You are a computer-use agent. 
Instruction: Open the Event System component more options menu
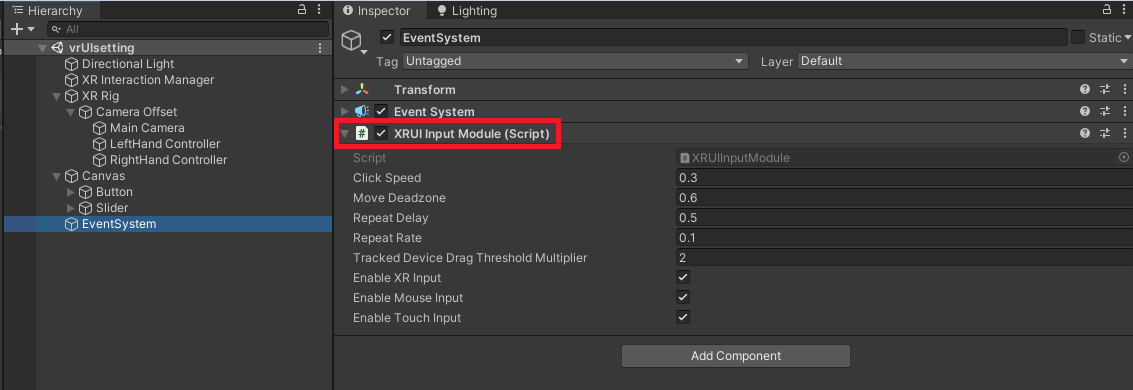[x=1124, y=111]
